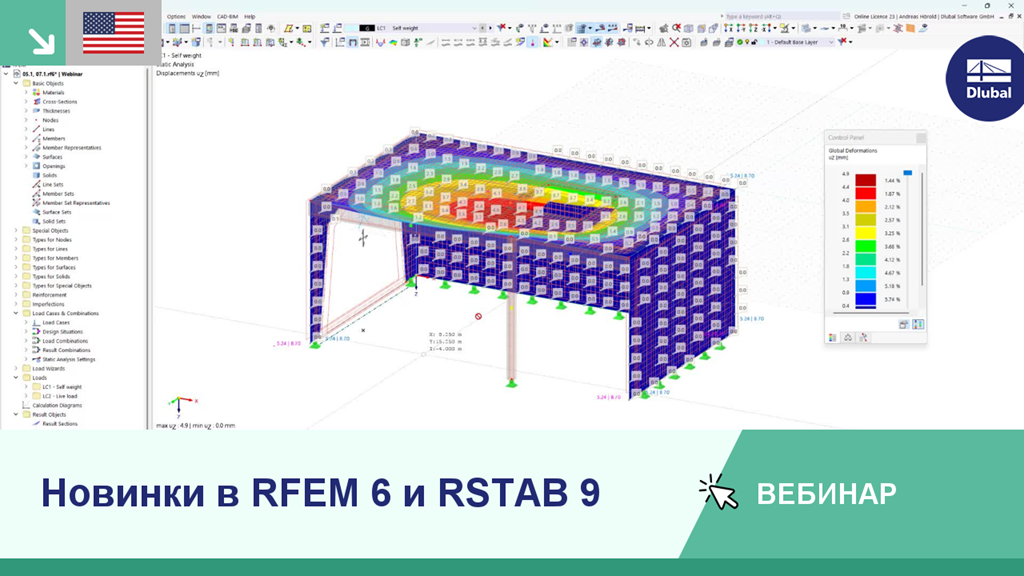1024x576 pixels.
Task: Open the Options menu
Action: coord(176,16)
